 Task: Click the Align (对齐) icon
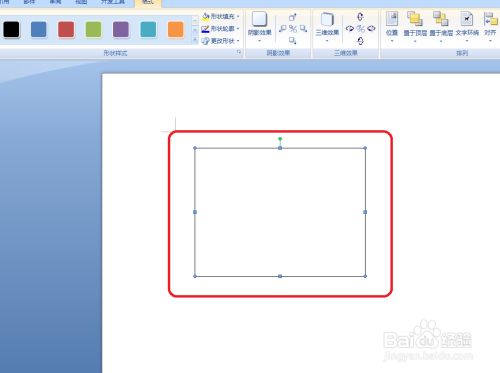pyautogui.click(x=490, y=26)
